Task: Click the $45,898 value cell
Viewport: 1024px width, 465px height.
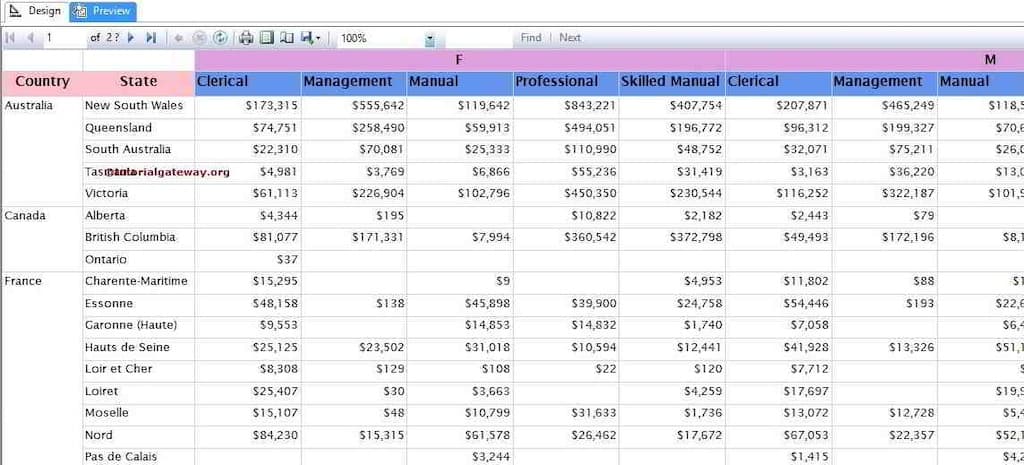Action: click(x=460, y=304)
